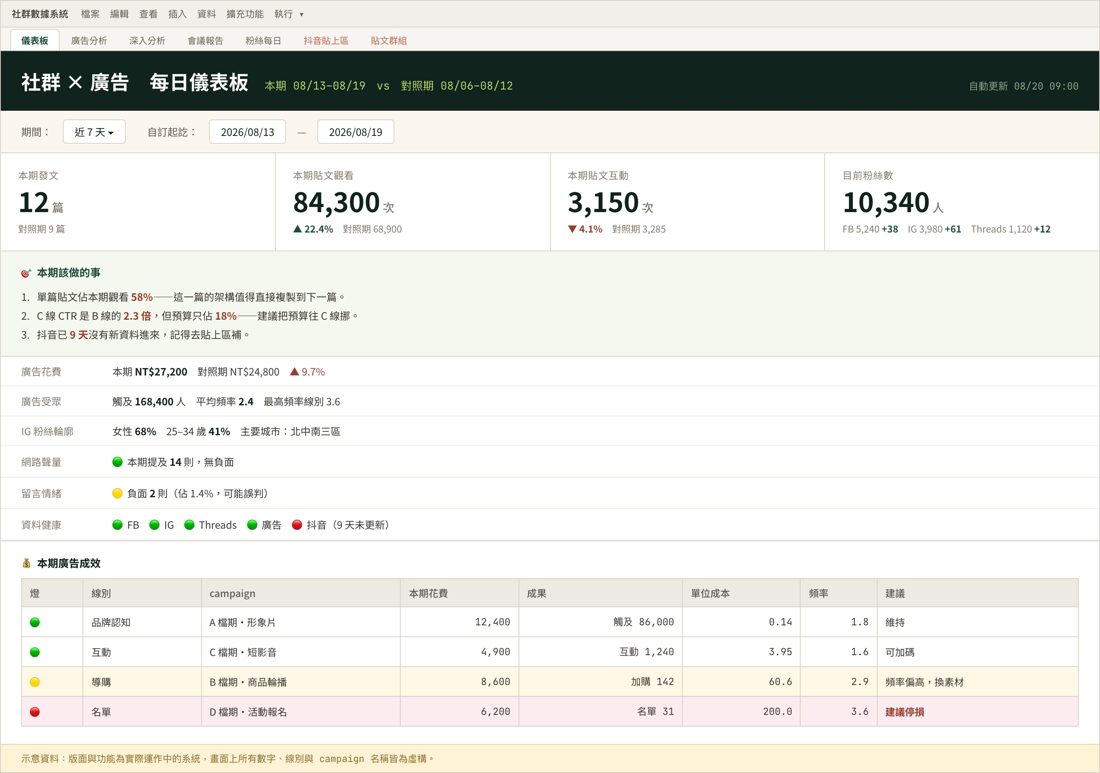Switch to the 粉絲每日 tab
The height and width of the screenshot is (773, 1100).
263,41
